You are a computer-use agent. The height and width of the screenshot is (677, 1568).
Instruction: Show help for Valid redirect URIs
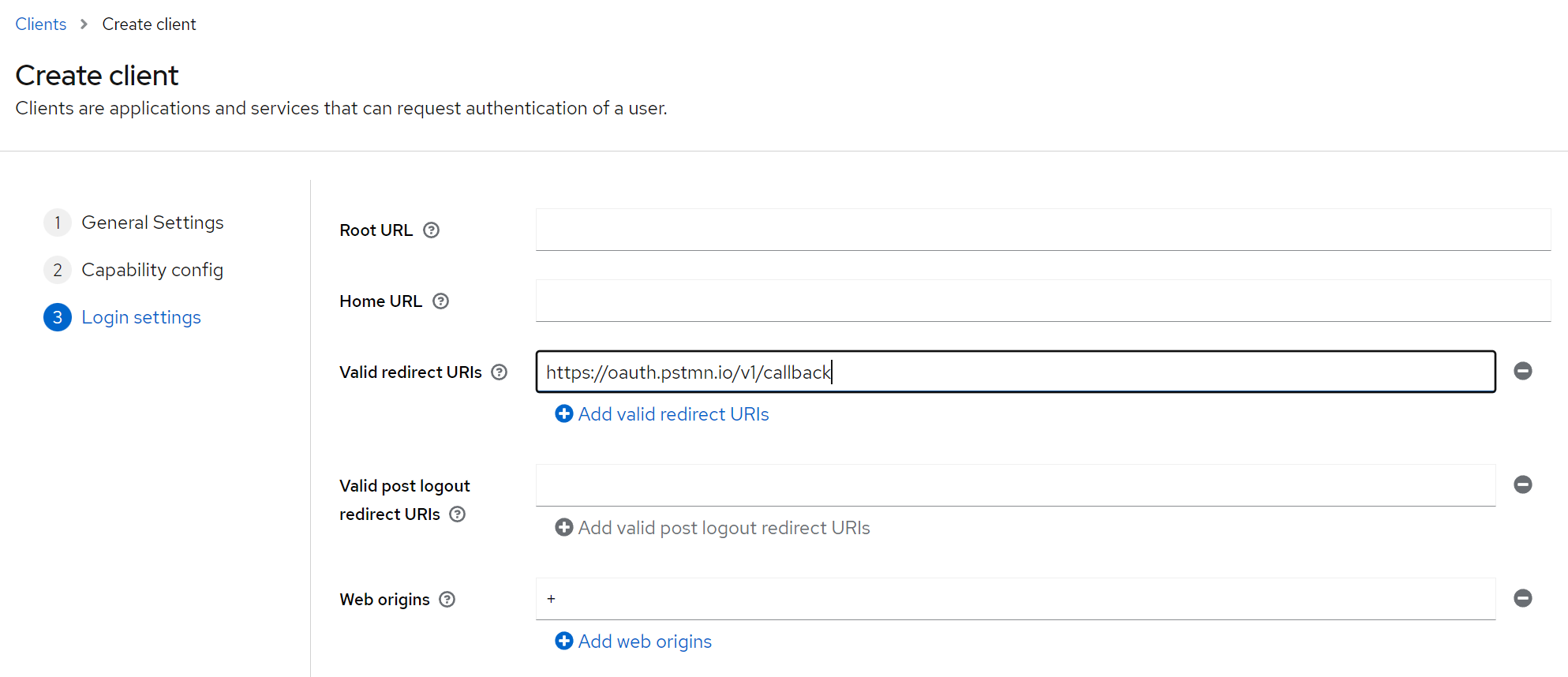(x=500, y=372)
